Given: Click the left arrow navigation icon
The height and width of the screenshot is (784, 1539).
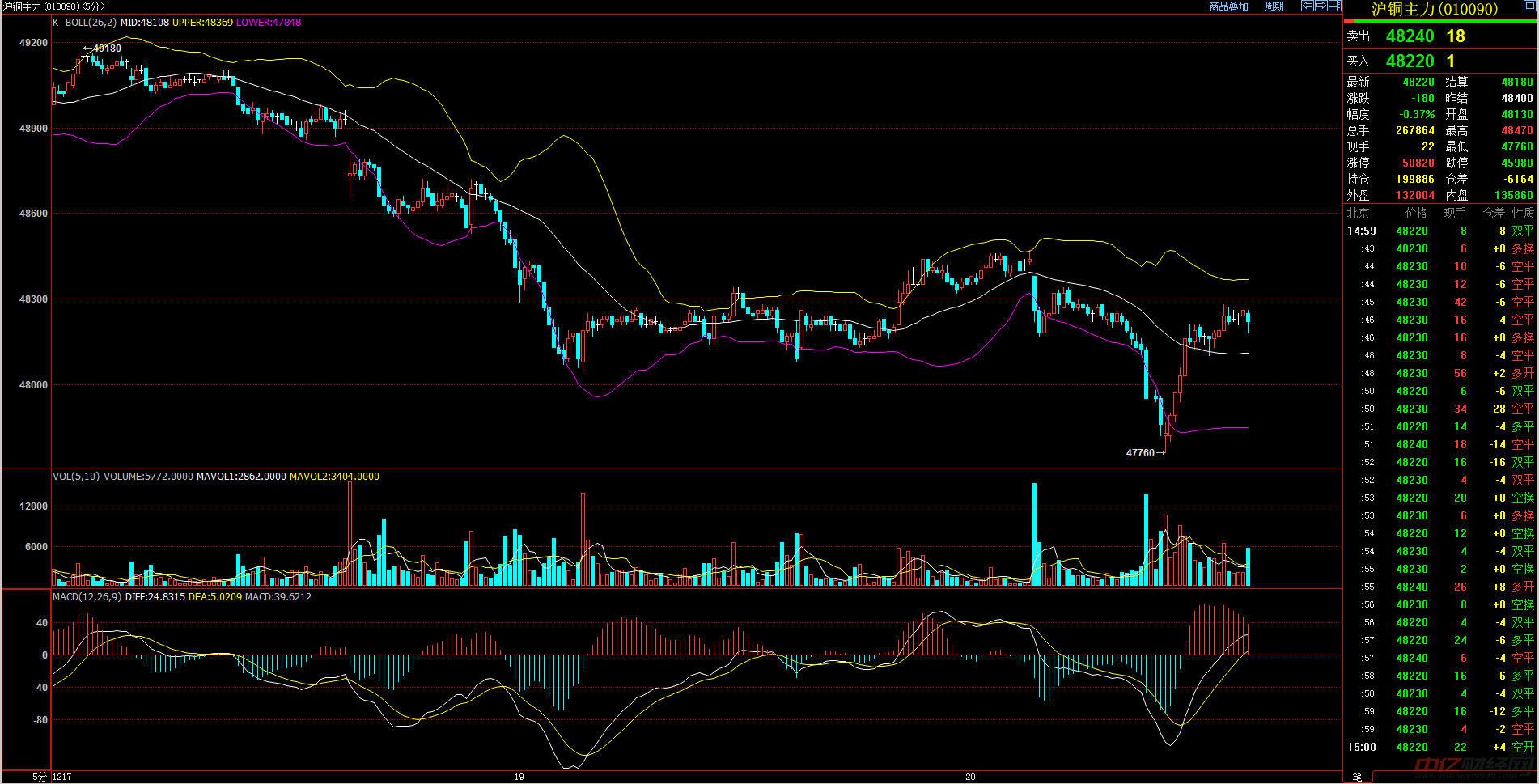Looking at the screenshot, I should coord(1307,6).
